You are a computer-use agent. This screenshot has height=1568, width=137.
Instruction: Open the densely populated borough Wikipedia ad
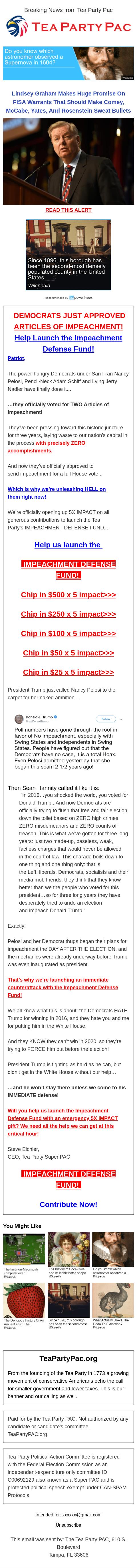coord(68,254)
